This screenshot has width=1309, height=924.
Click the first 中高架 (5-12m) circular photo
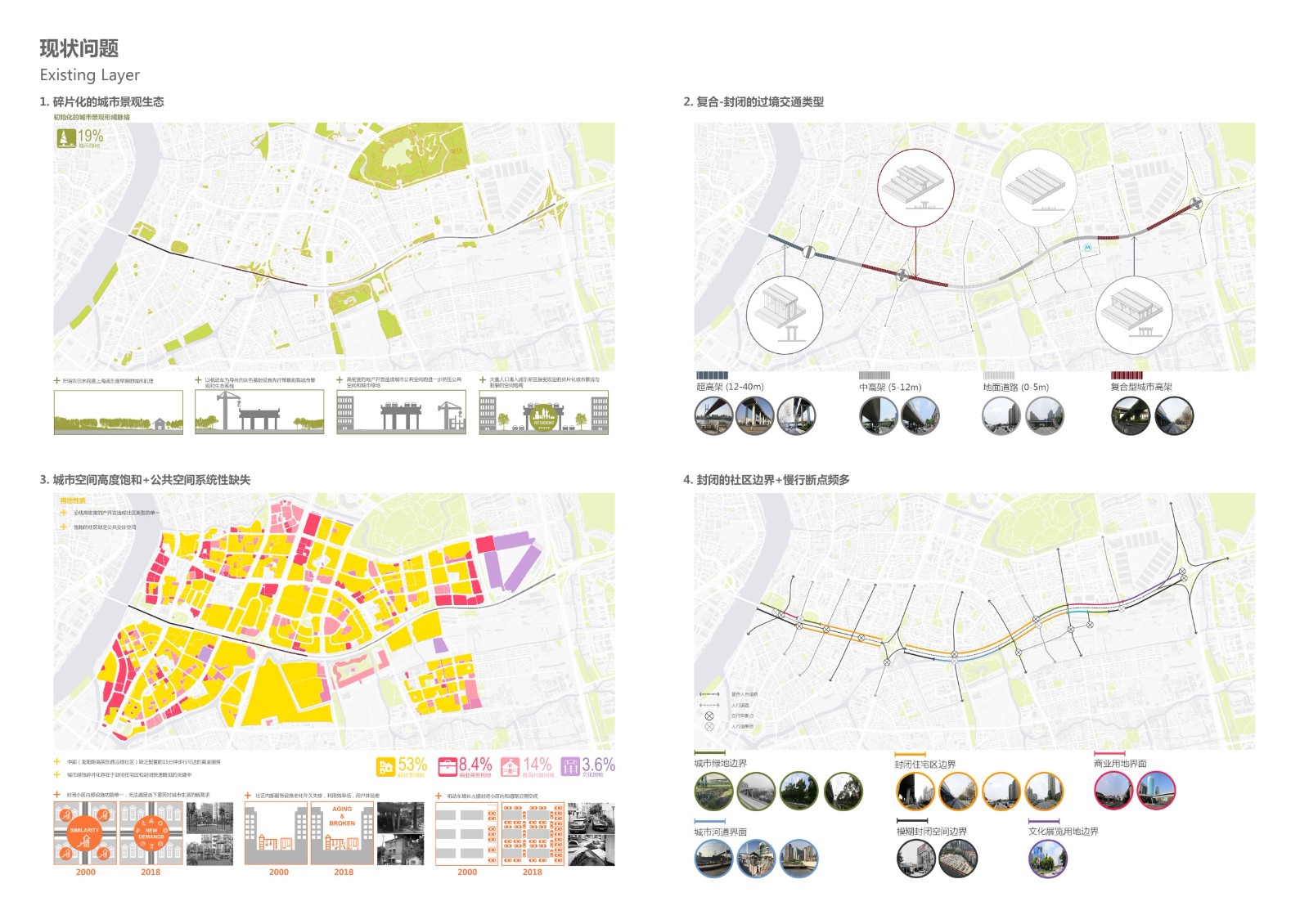pyautogui.click(x=878, y=415)
